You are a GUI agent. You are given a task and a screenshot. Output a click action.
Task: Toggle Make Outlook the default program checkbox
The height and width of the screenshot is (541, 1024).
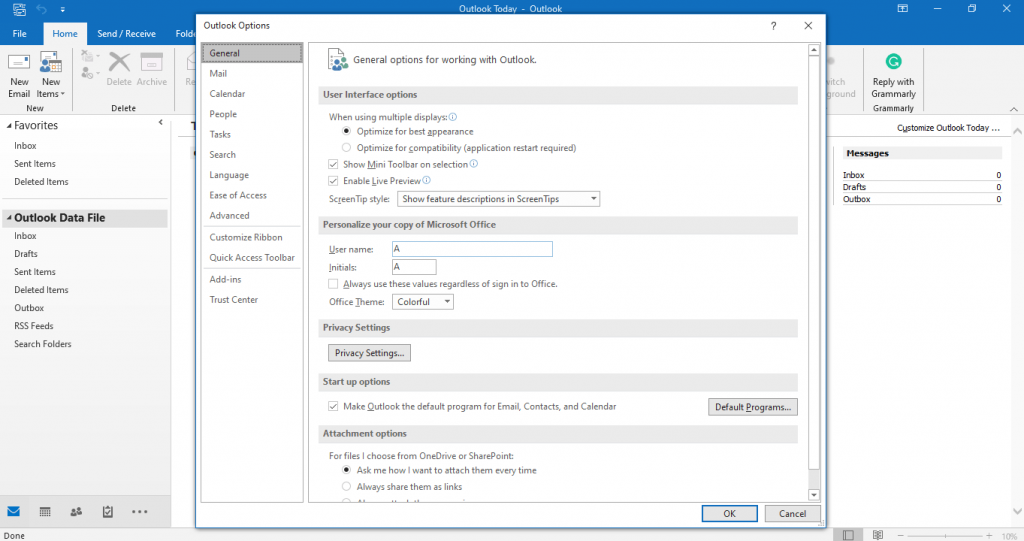click(x=333, y=406)
